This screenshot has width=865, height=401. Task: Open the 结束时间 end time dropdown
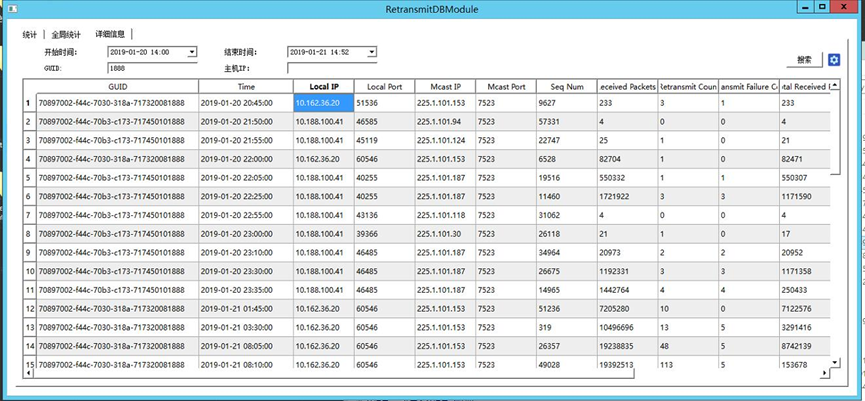click(372, 52)
